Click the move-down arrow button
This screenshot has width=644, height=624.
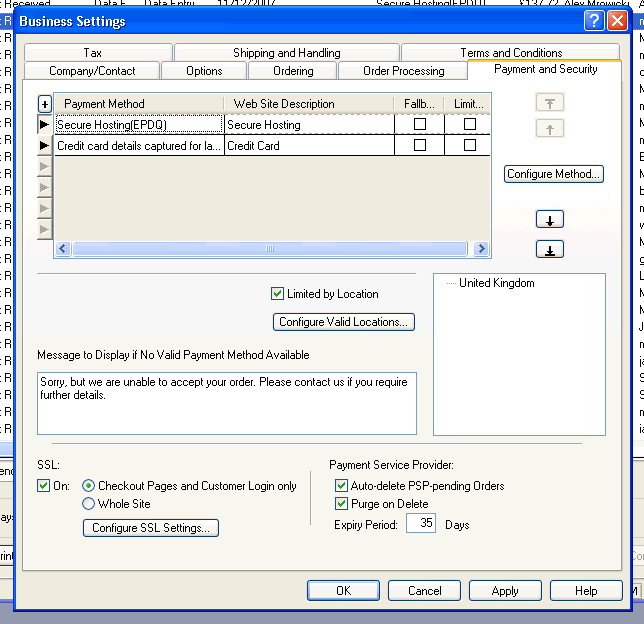pos(550,220)
